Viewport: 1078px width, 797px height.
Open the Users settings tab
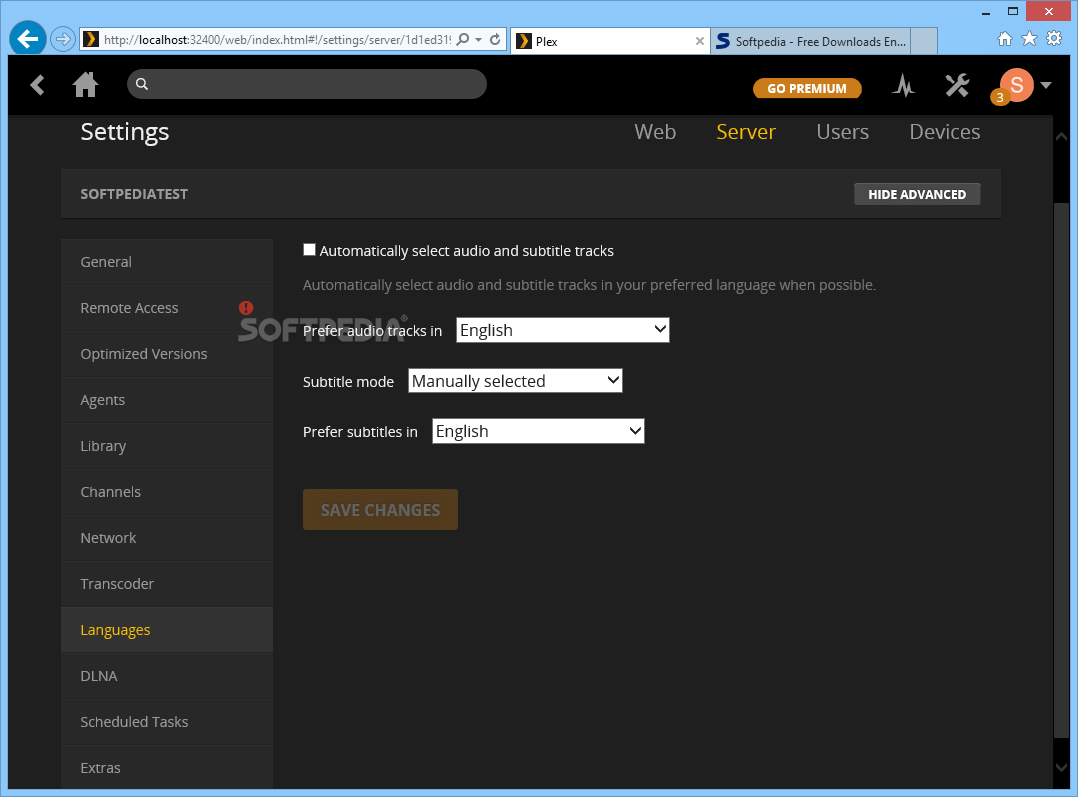(842, 131)
